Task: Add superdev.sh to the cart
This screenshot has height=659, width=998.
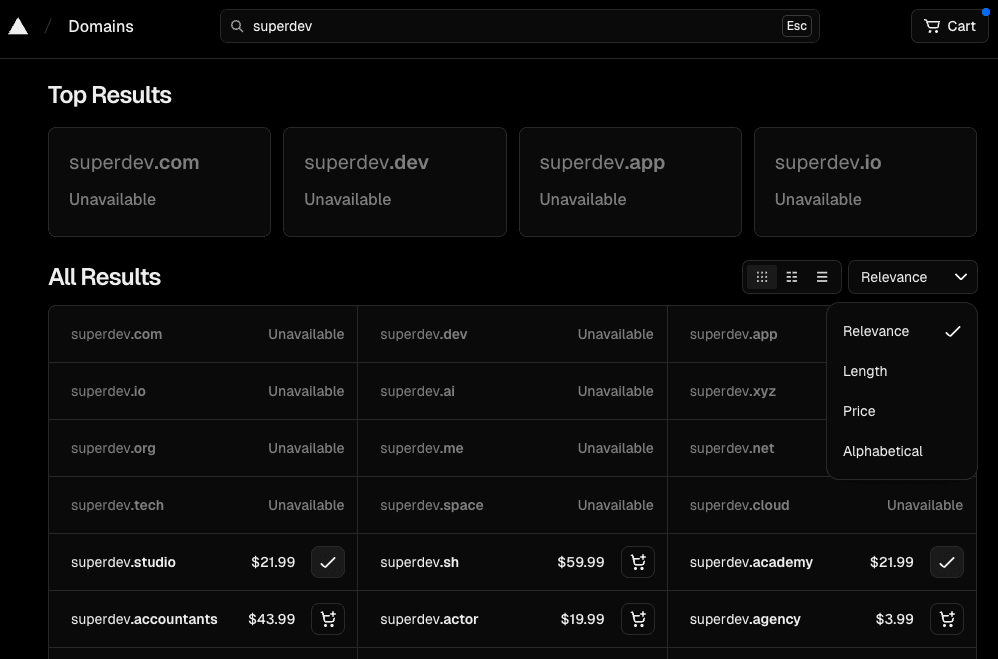Action: click(638, 562)
